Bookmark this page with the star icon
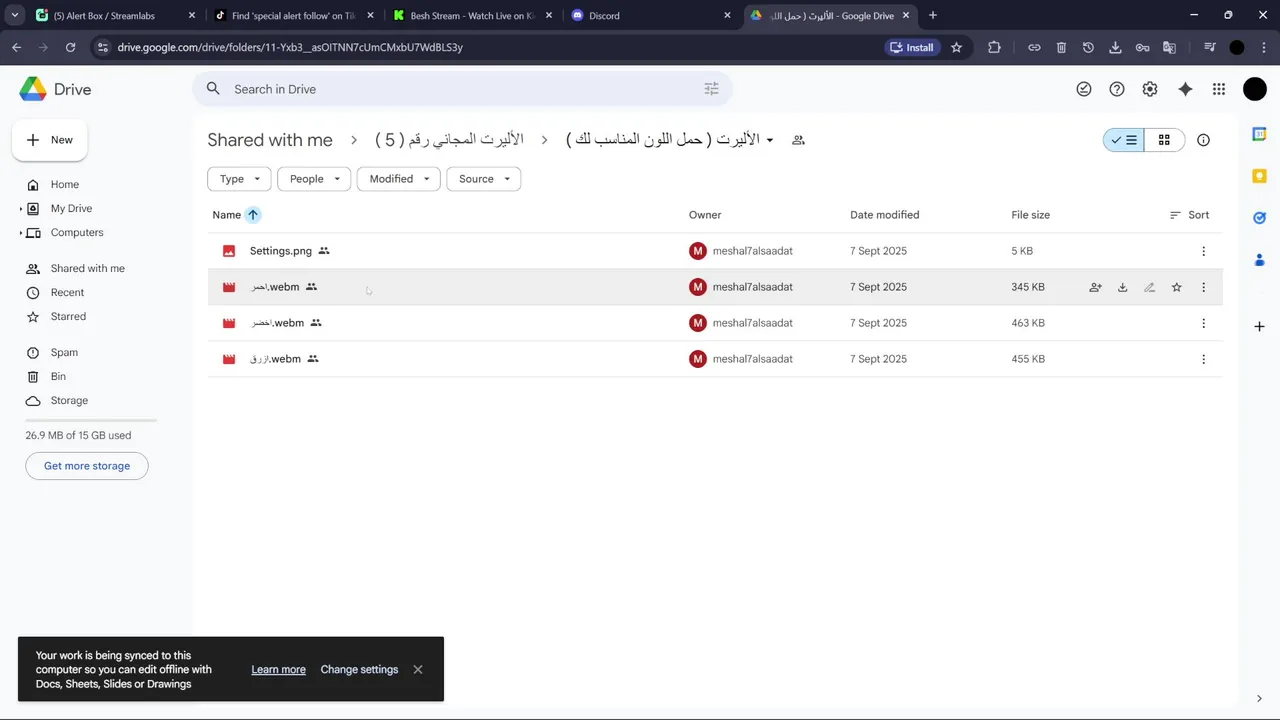1280x720 pixels. tap(956, 47)
